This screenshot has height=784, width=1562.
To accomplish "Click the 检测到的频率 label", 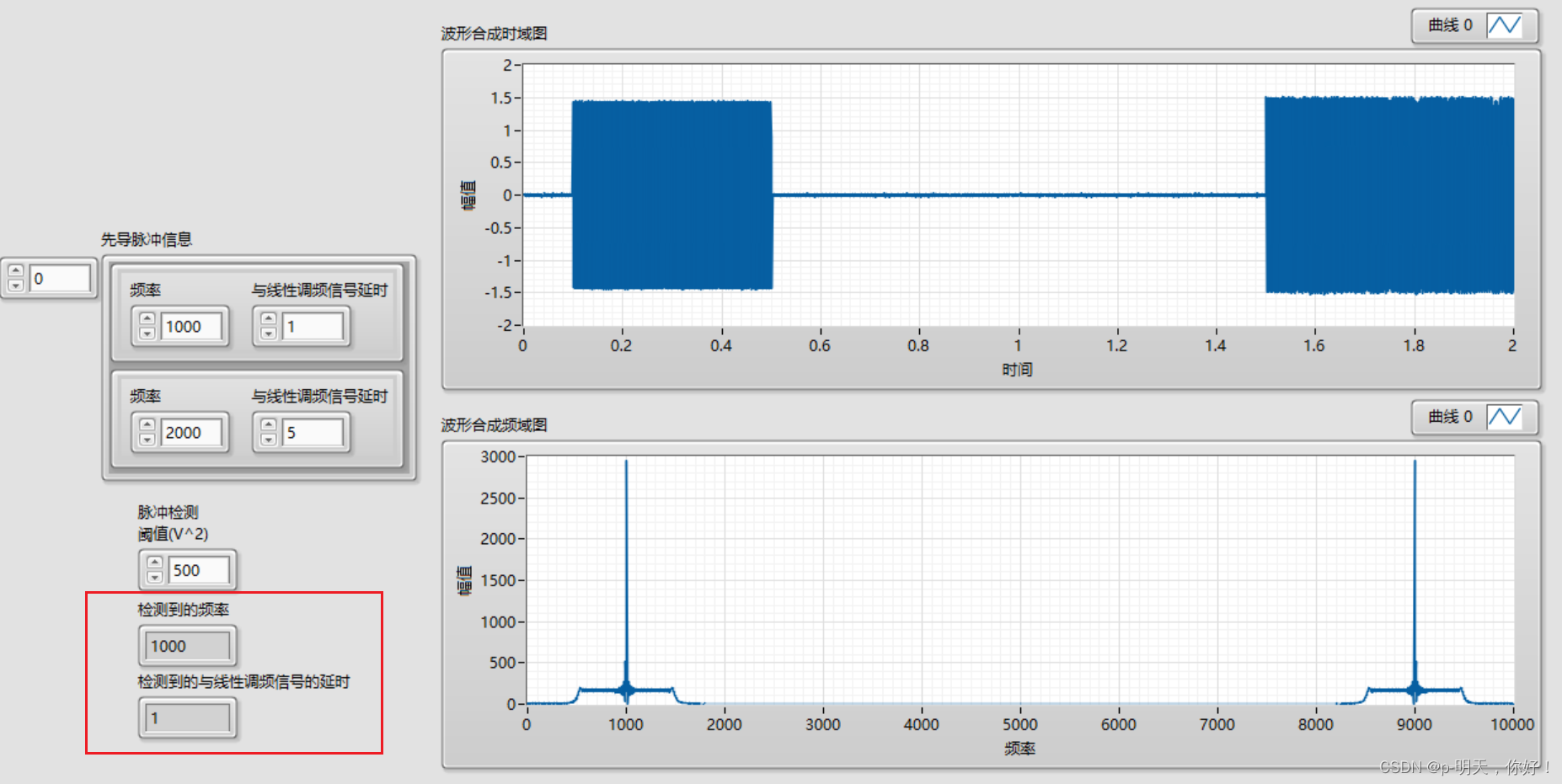I will pos(184,610).
